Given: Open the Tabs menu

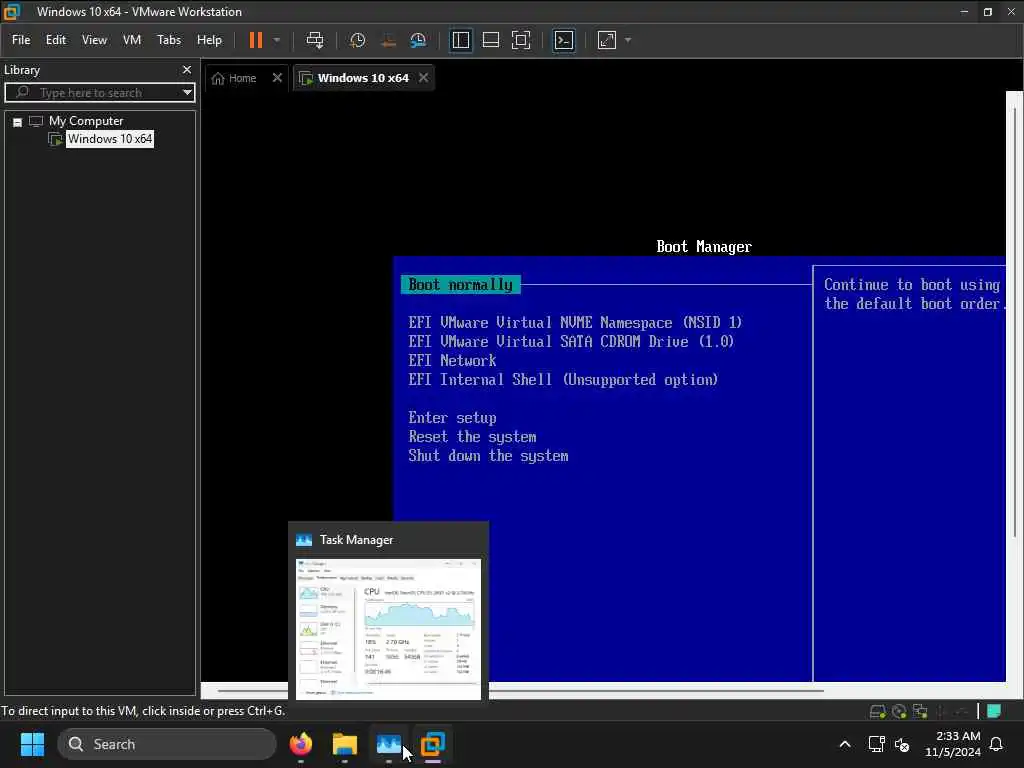Looking at the screenshot, I should [x=168, y=40].
